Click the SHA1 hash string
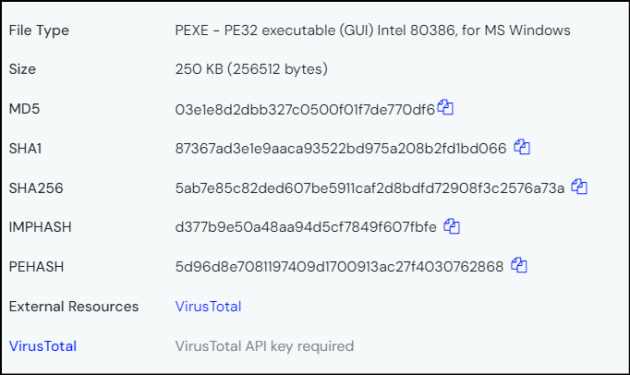This screenshot has width=630, height=375. click(341, 149)
